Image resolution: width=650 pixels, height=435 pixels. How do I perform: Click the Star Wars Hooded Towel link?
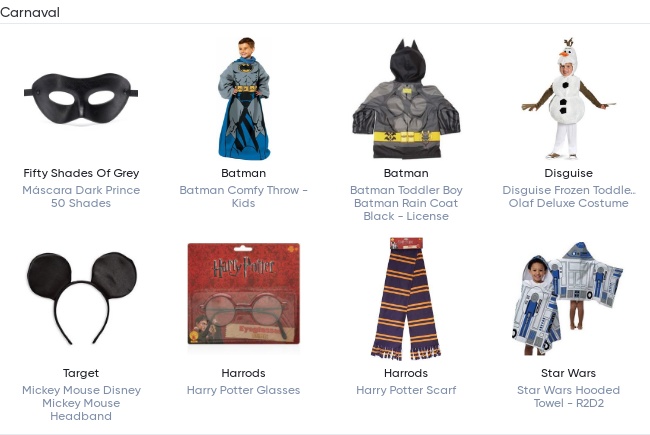[x=568, y=397]
